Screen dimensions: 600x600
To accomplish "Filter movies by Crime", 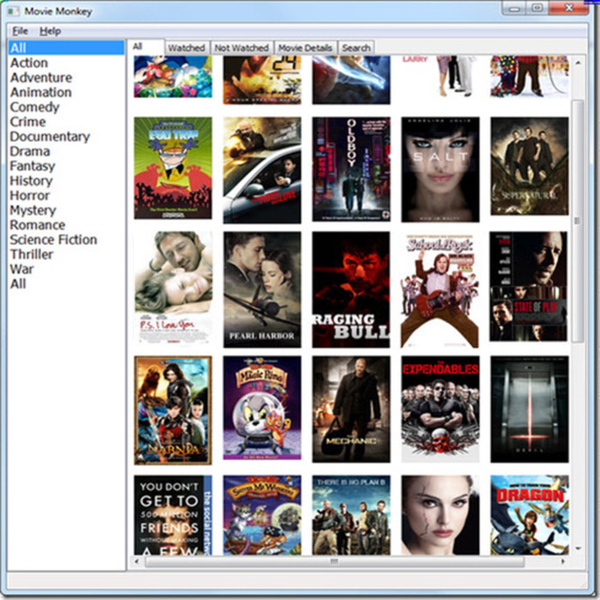I will [28, 122].
